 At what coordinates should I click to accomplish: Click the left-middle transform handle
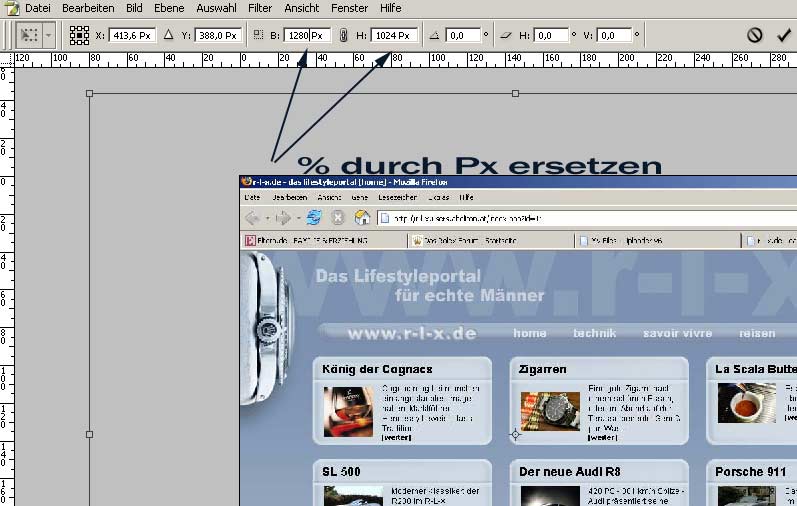tap(89, 434)
